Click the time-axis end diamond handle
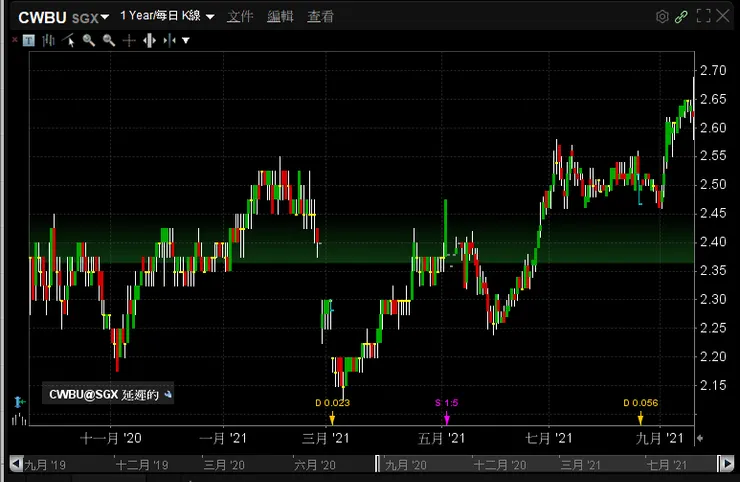This screenshot has width=740, height=482. tap(700, 438)
